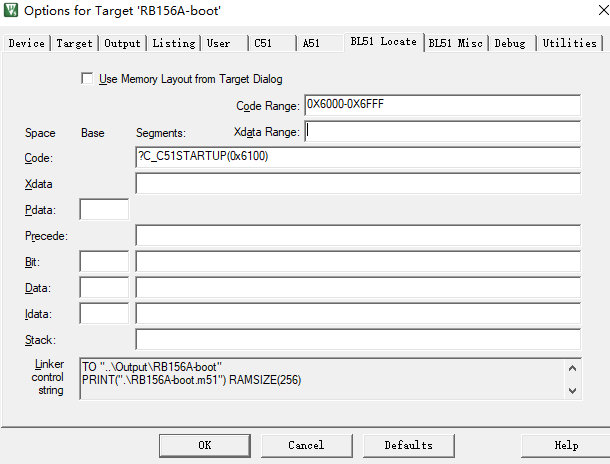Click the Bit base field
Screen dimensions: 610x464
click(x=104, y=261)
